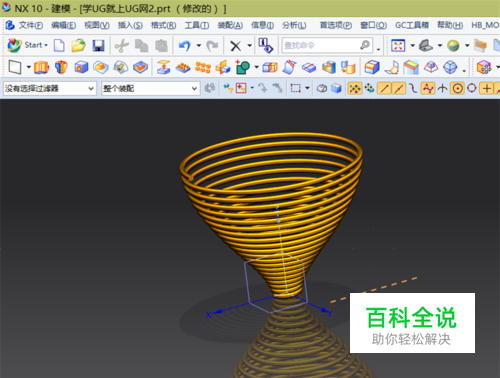The height and width of the screenshot is (378, 500).
Task: Undo the last action with the blue arrow
Action: [x=184, y=45]
